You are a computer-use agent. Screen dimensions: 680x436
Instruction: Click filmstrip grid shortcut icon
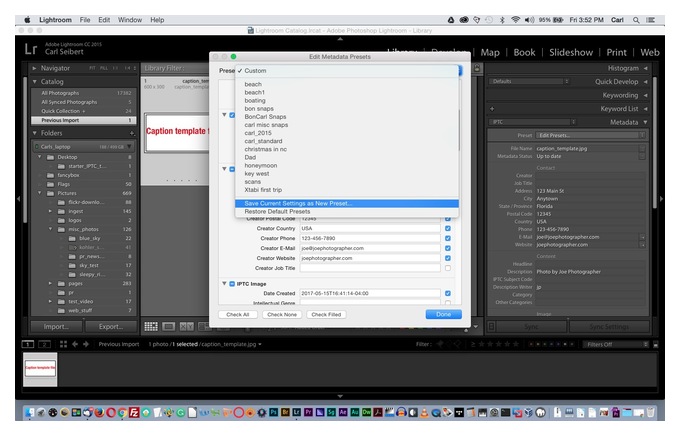pos(63,344)
